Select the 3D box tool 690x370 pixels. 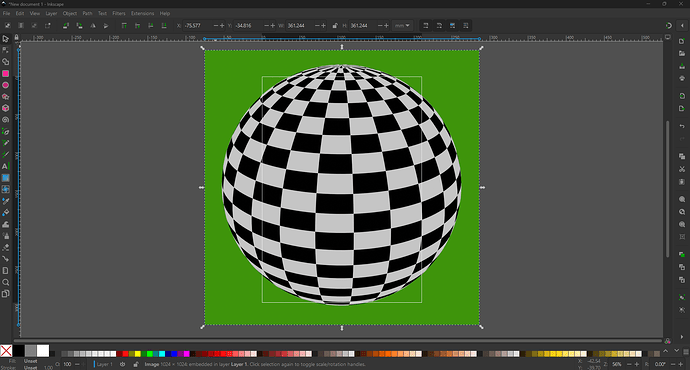[5, 108]
